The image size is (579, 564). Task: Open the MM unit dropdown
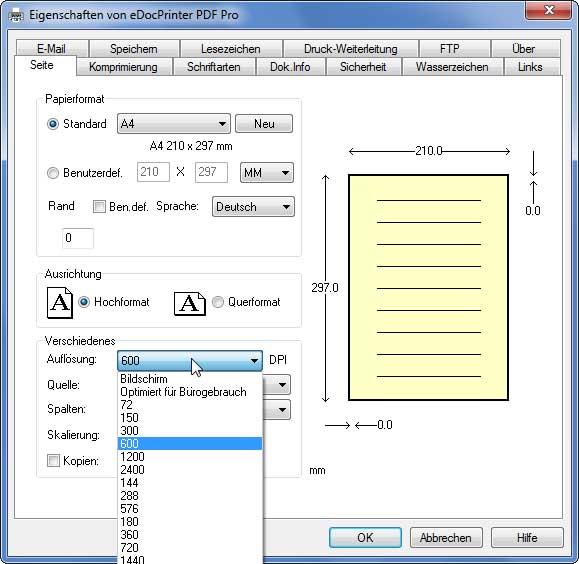click(267, 172)
